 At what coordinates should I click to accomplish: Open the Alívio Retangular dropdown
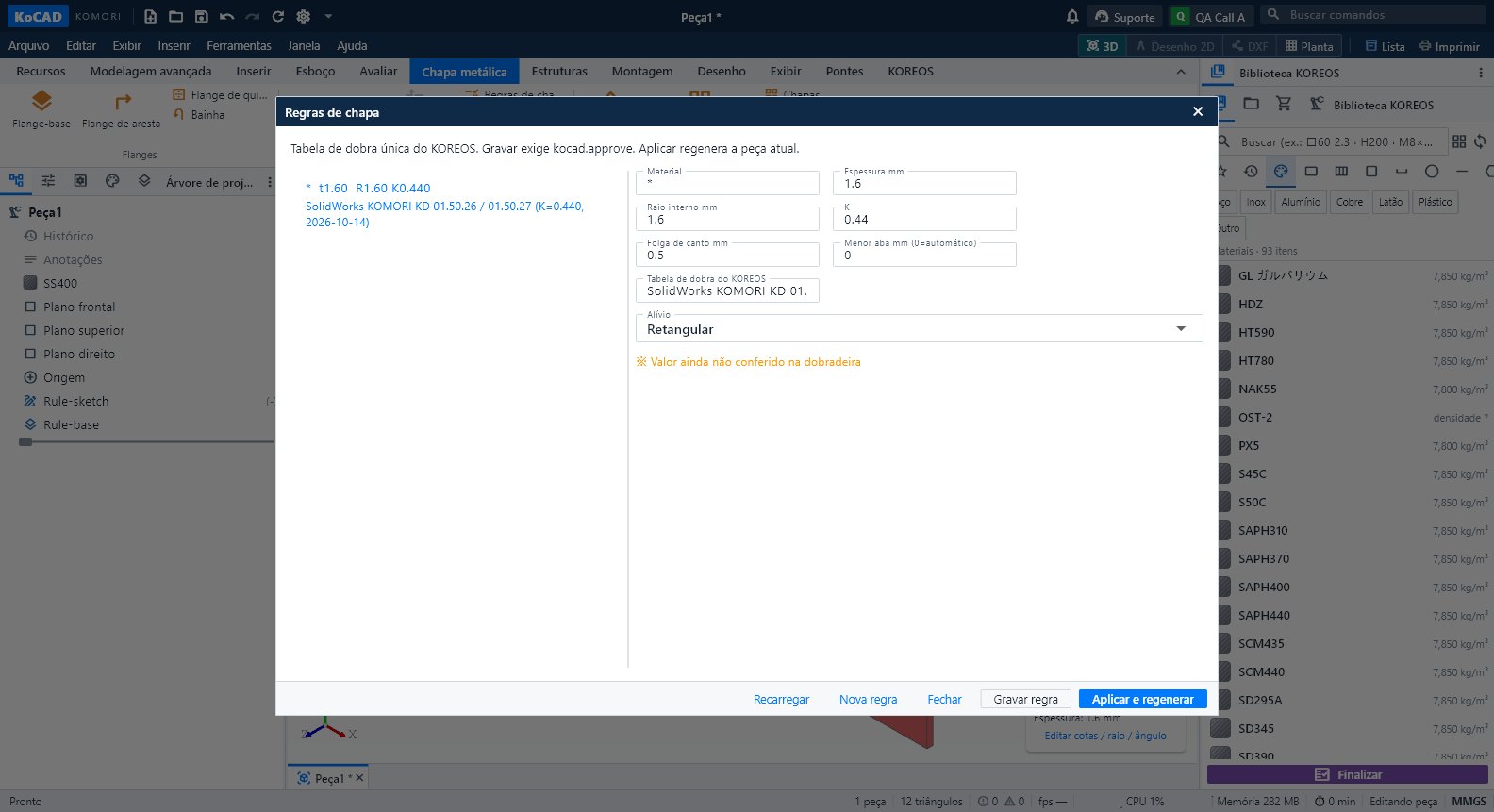pos(920,328)
